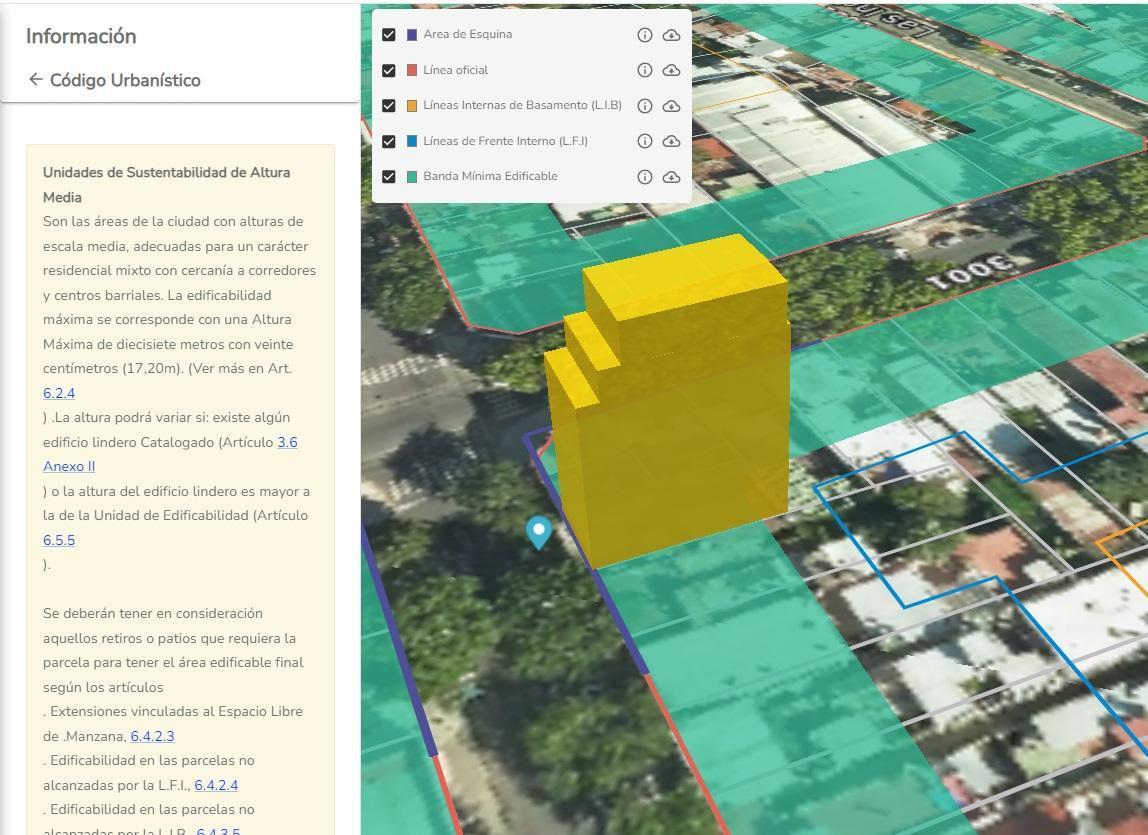1148x835 pixels.
Task: Uncheck the Línea oficial layer
Action: coord(389,70)
